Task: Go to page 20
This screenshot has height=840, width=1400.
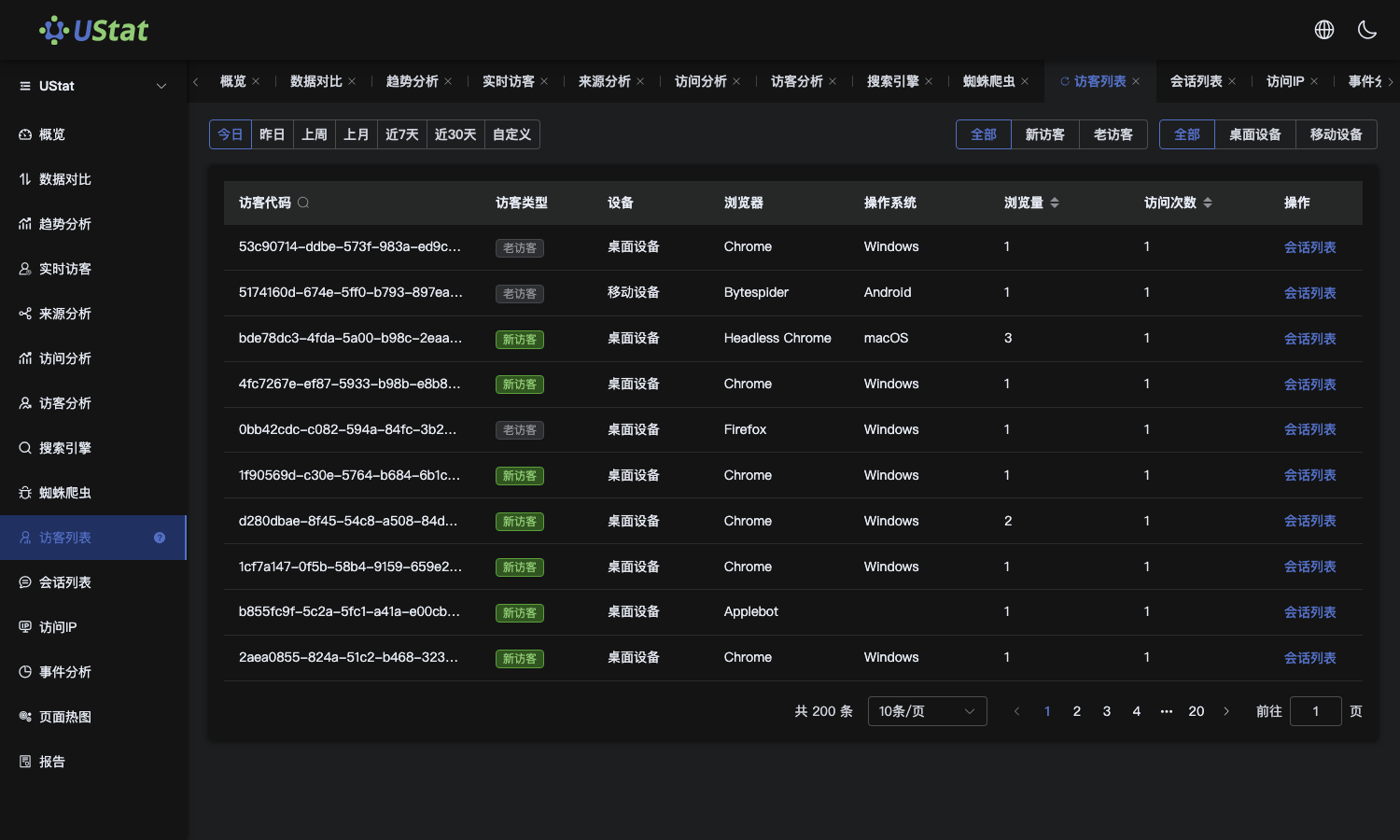Action: pos(1197,711)
